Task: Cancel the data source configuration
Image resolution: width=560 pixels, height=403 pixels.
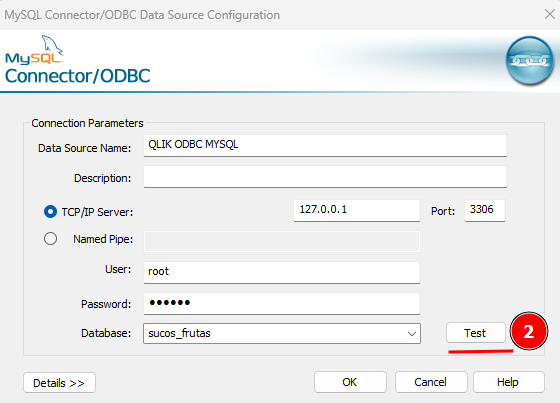Action: pyautogui.click(x=431, y=382)
